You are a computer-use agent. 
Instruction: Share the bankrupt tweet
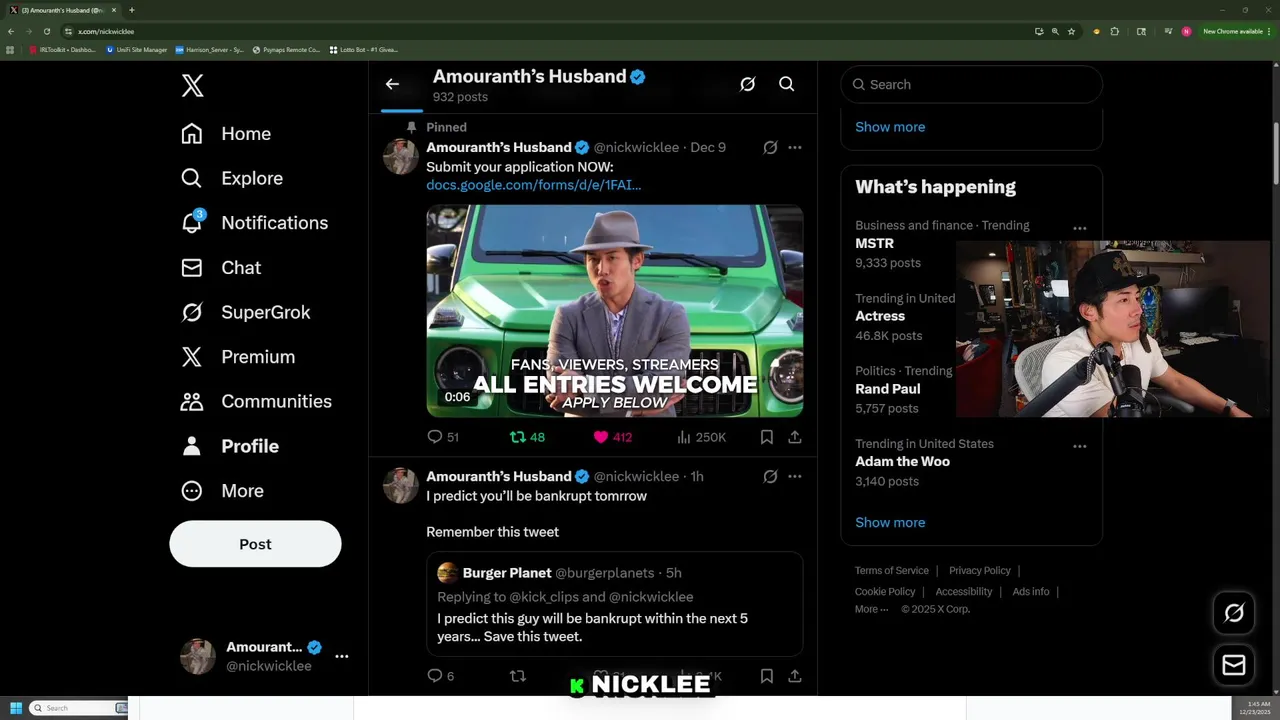pos(795,676)
